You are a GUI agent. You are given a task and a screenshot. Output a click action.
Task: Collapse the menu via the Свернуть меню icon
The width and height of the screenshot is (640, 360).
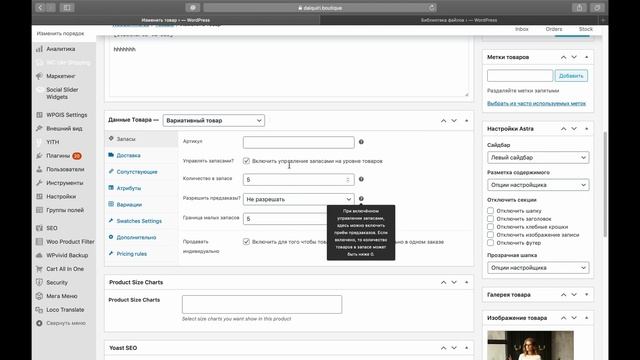(39, 323)
